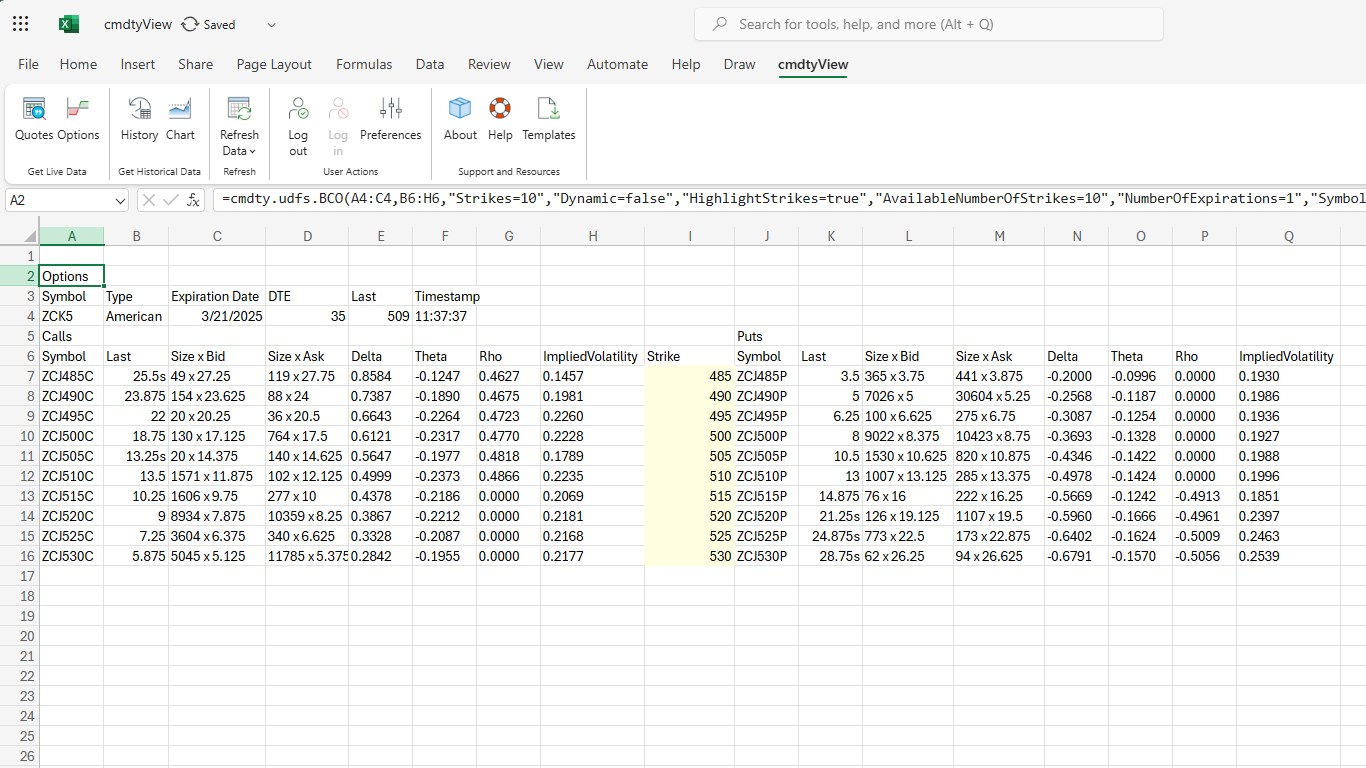
Task: Click the Saved sync status icon
Action: [190, 24]
